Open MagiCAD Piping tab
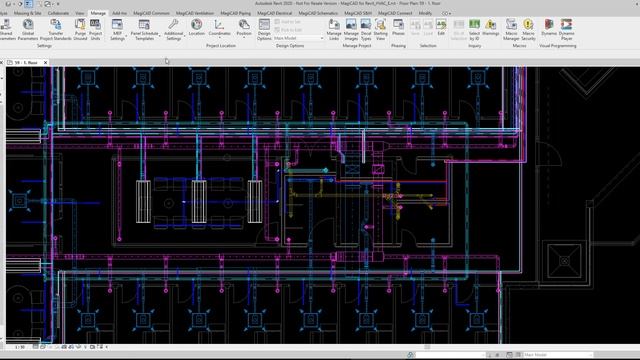The height and width of the screenshot is (360, 640). pyautogui.click(x=236, y=13)
